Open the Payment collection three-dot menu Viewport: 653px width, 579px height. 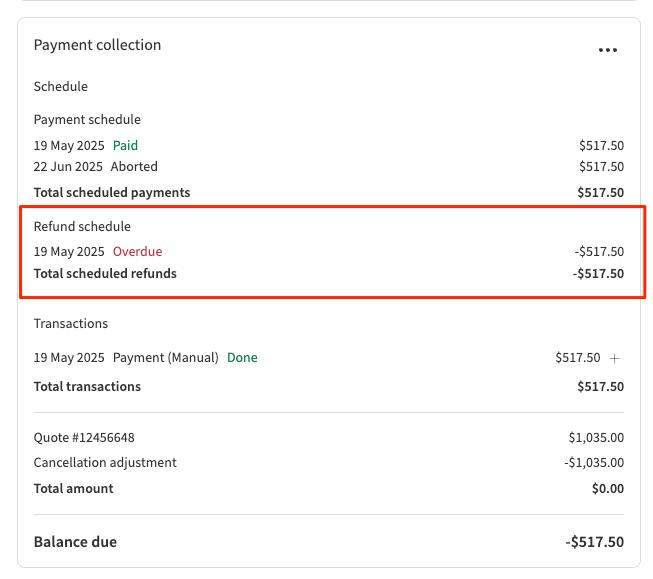pos(607,50)
